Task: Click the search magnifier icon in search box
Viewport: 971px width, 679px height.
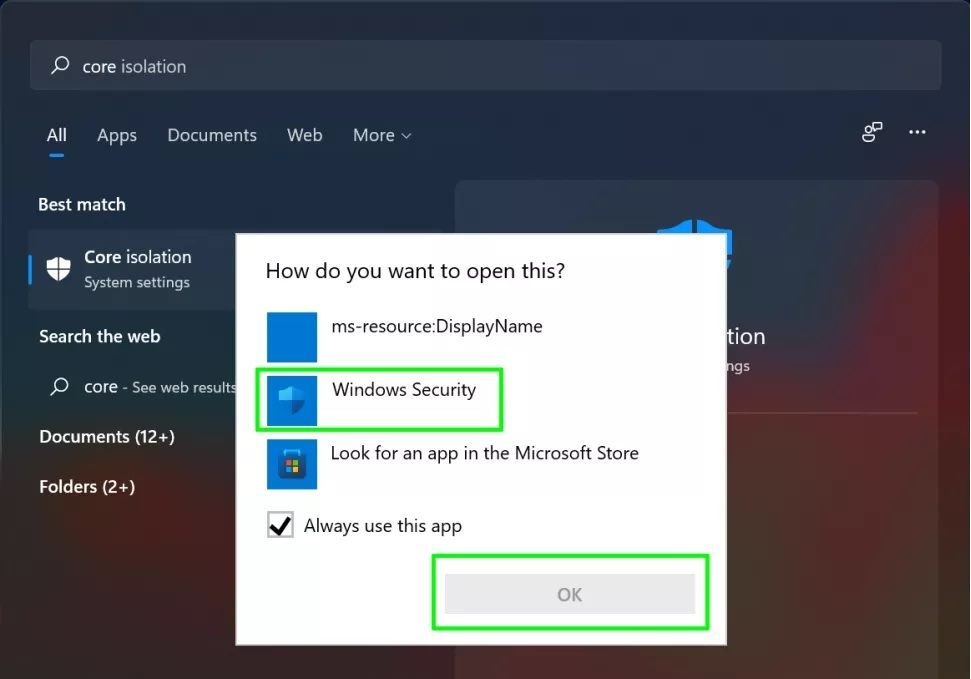Action: [x=60, y=65]
